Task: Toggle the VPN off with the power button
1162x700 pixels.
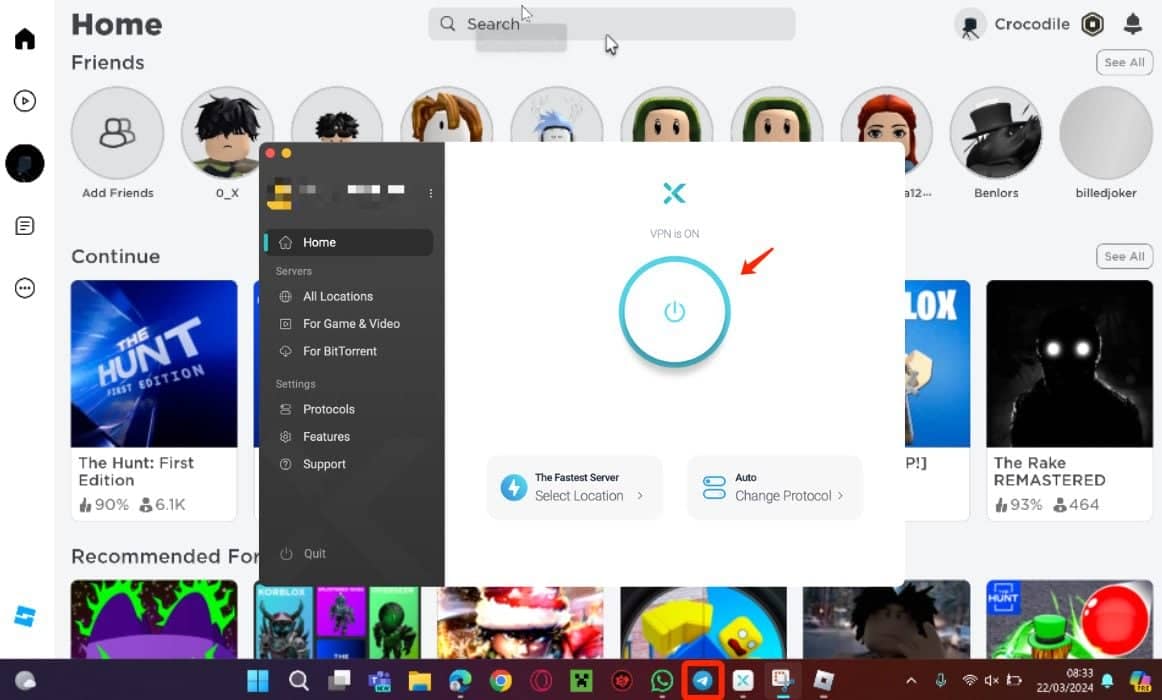Action: tap(674, 311)
